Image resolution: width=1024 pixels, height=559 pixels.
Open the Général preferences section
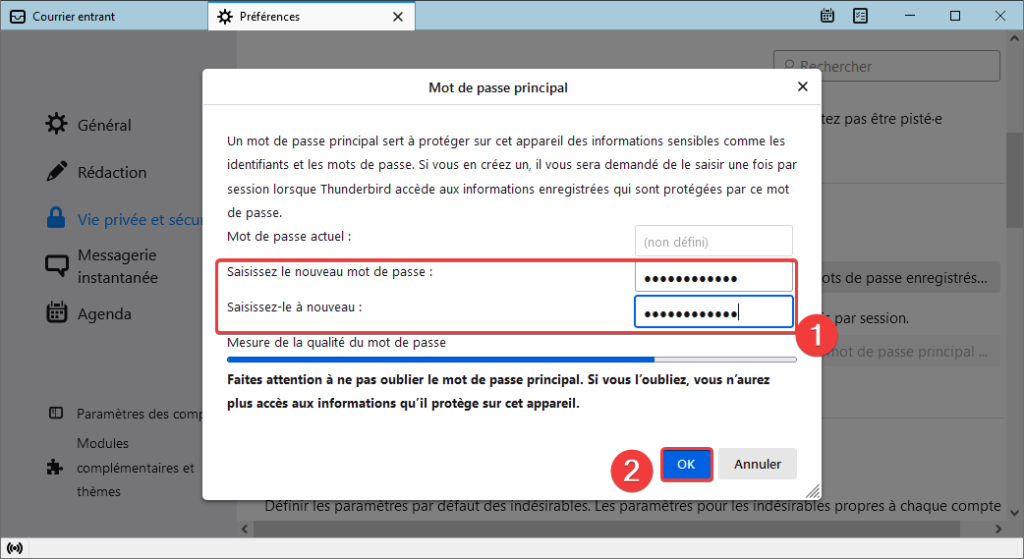[x=104, y=125]
